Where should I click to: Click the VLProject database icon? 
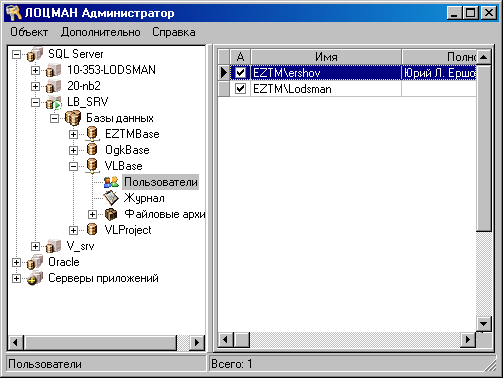92,230
